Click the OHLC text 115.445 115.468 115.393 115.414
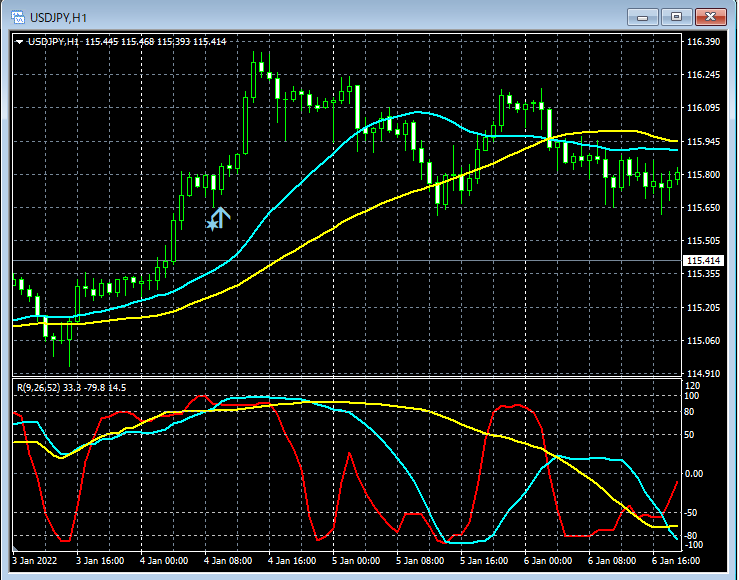 (x=156, y=42)
